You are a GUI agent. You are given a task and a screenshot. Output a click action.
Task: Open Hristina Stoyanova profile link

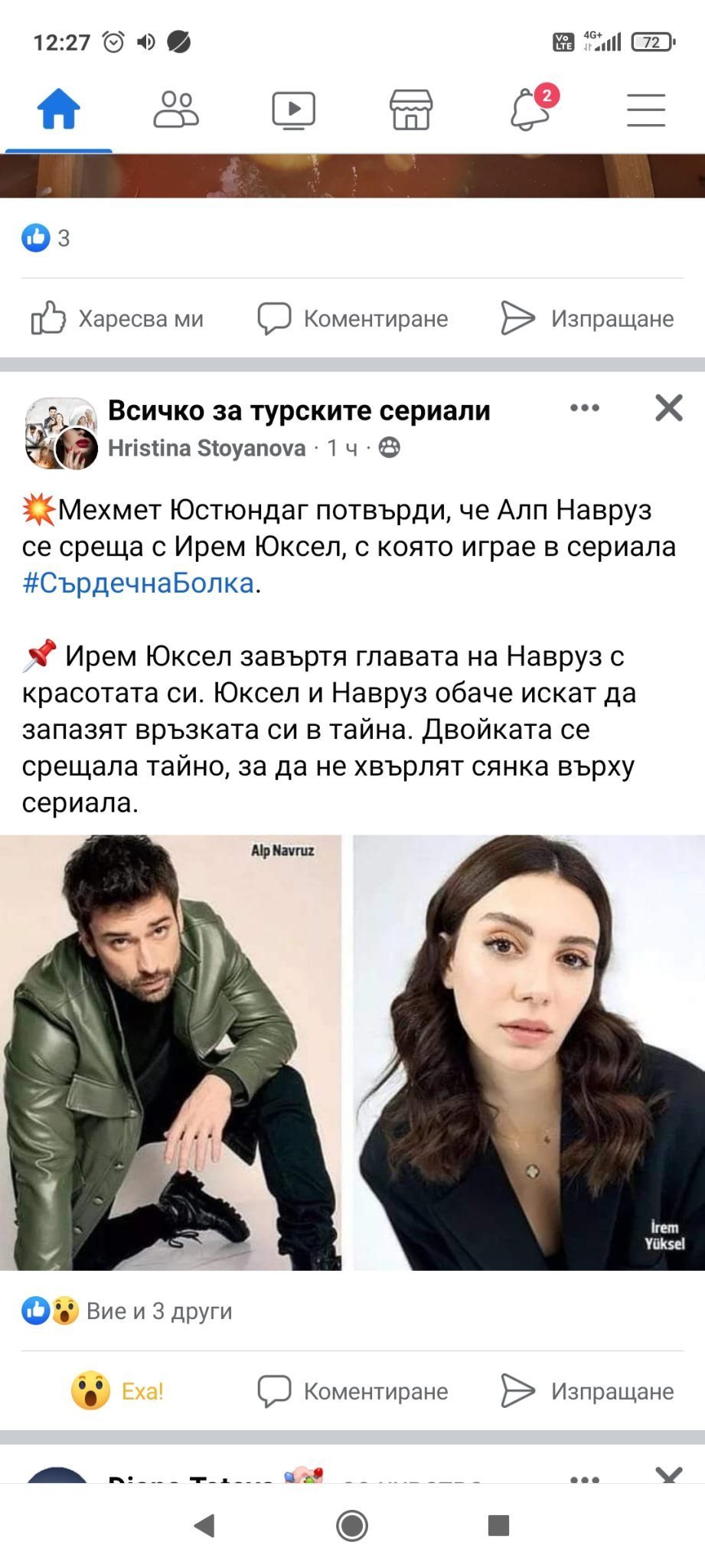(x=207, y=448)
